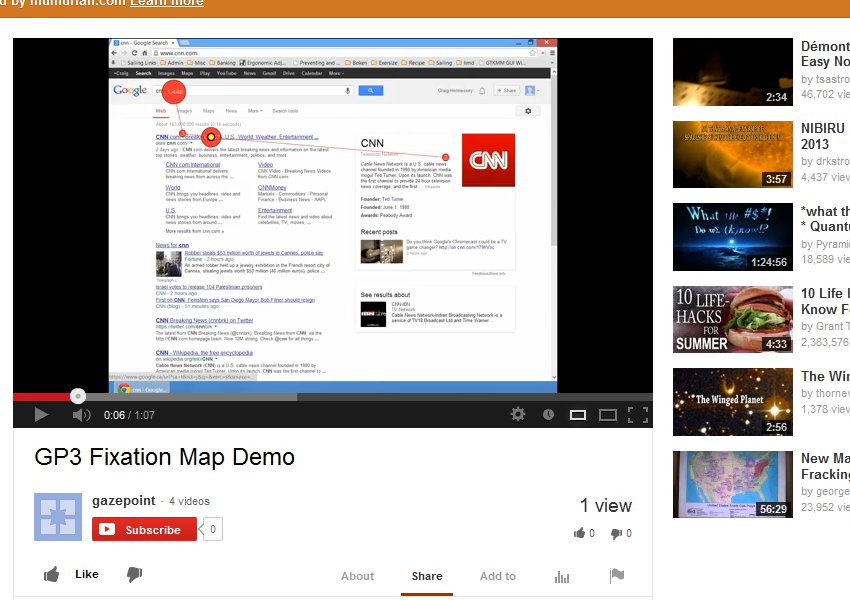Click the *what th suggested video title
Viewport: 850px width, 600px height.
pyautogui.click(x=826, y=219)
